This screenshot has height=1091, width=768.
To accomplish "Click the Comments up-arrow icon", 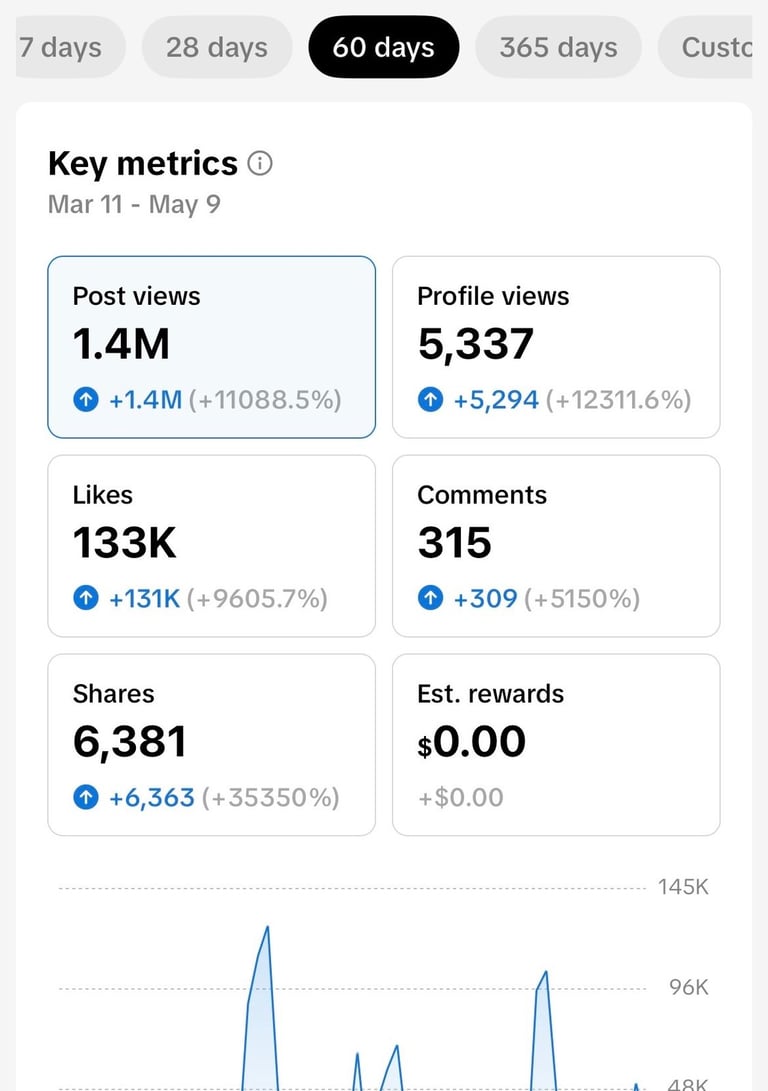I will point(431,598).
